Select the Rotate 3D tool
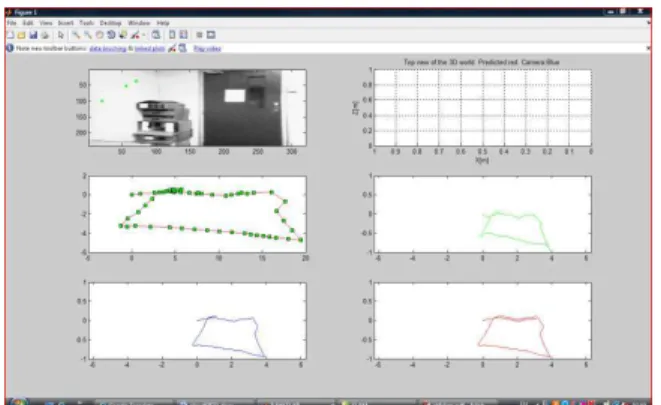The image size is (661, 405). point(111,35)
